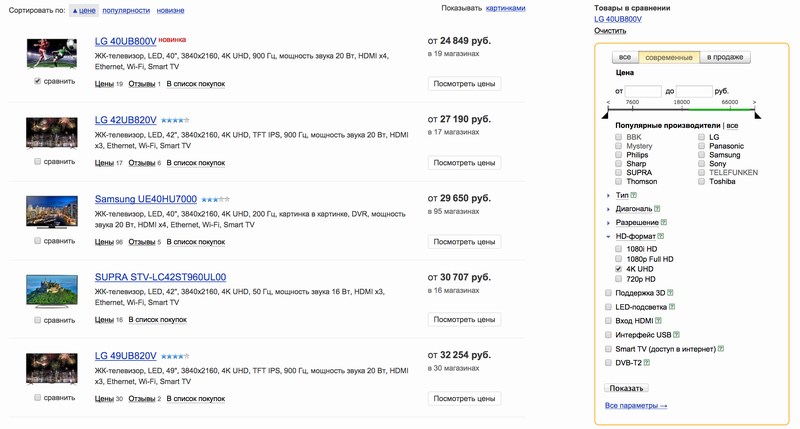800x429 pixels.
Task: Open help icon next to Диагональ
Action: click(x=657, y=209)
